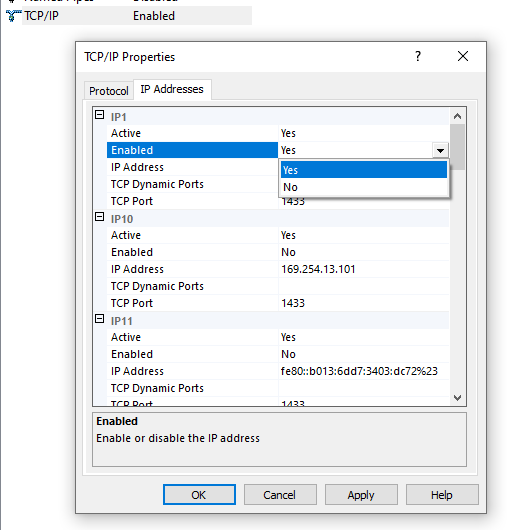
Task: Select the IP11 Enabled value No
Action: click(x=288, y=354)
